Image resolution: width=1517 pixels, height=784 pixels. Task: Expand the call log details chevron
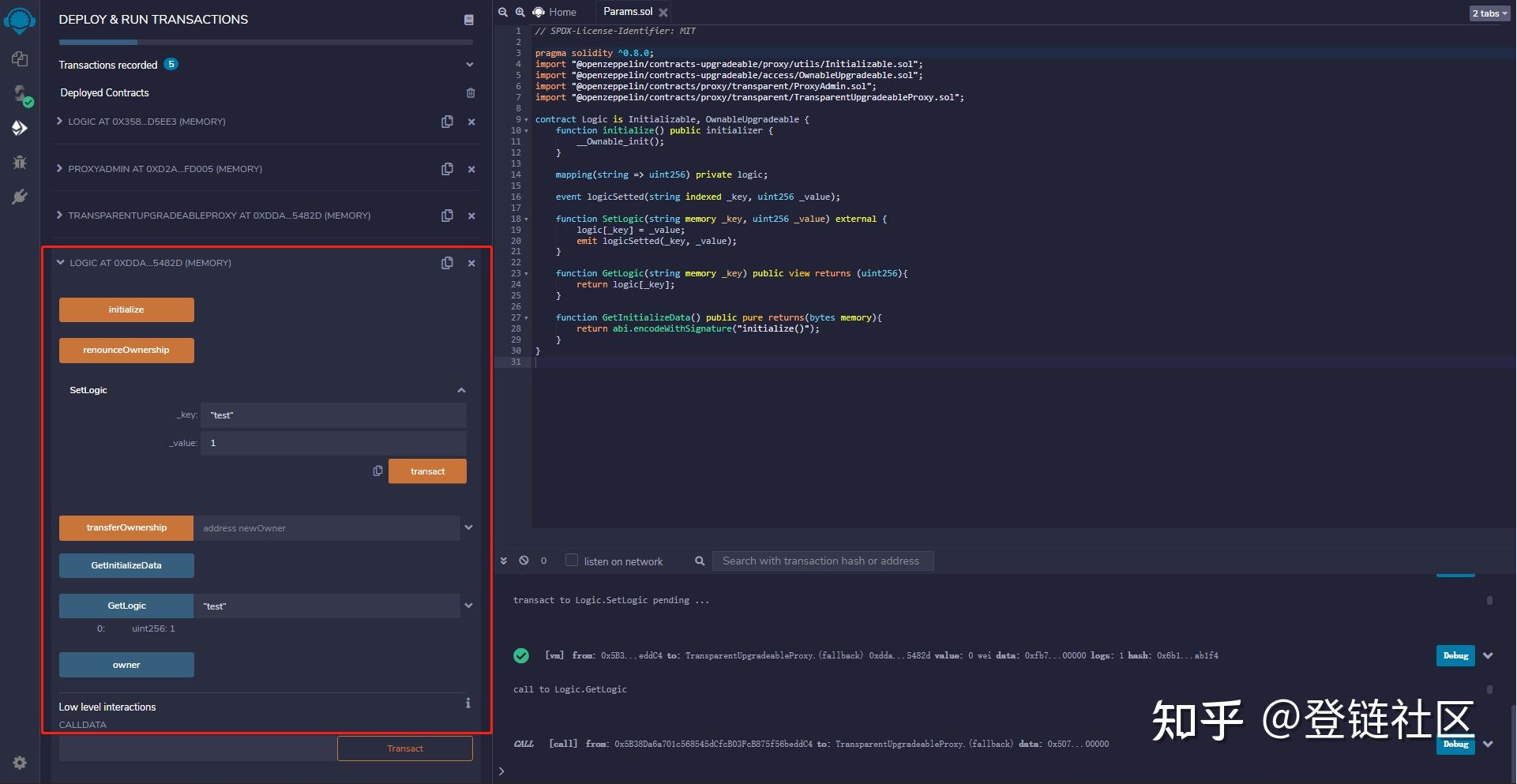1488,745
